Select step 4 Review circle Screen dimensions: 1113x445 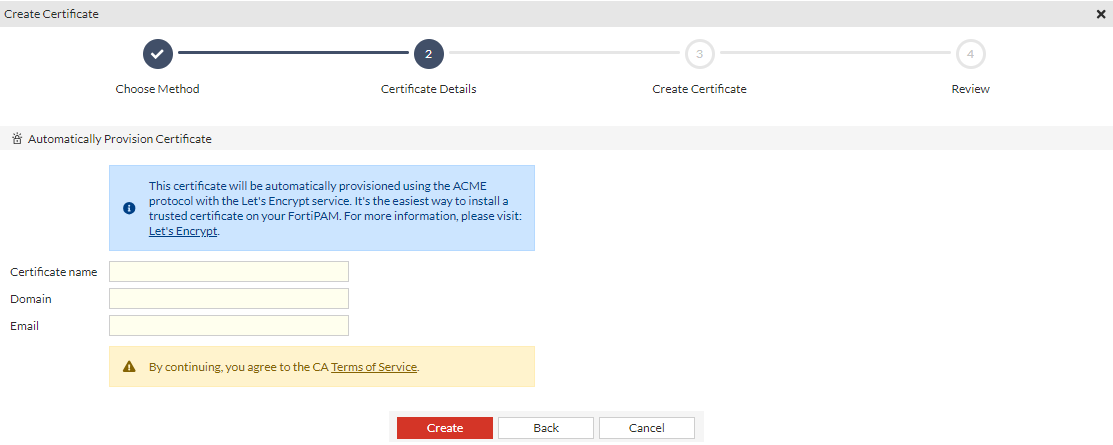970,54
